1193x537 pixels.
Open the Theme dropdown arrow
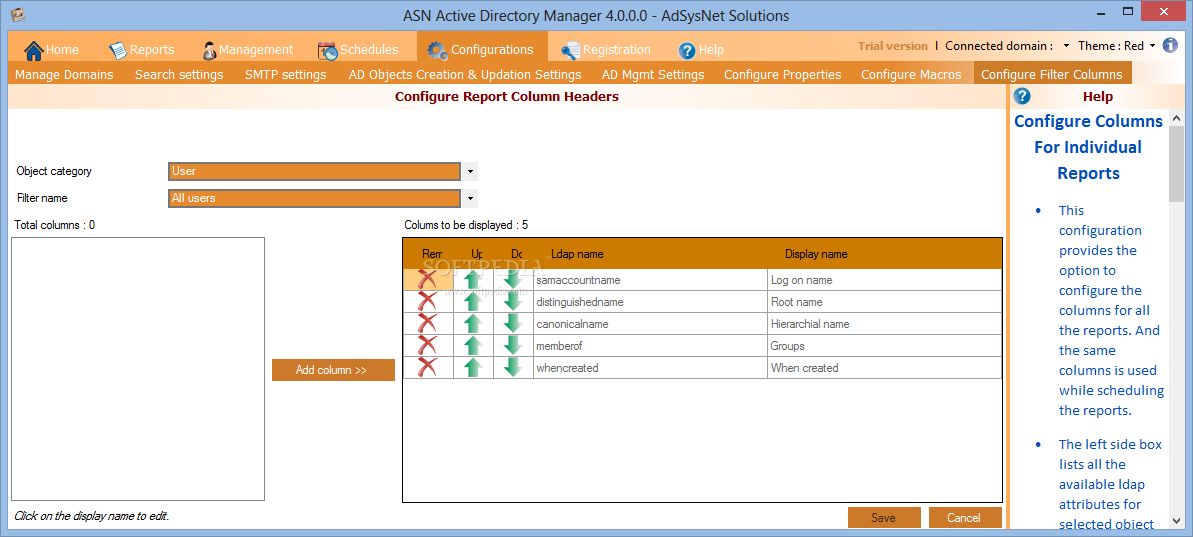(1153, 46)
